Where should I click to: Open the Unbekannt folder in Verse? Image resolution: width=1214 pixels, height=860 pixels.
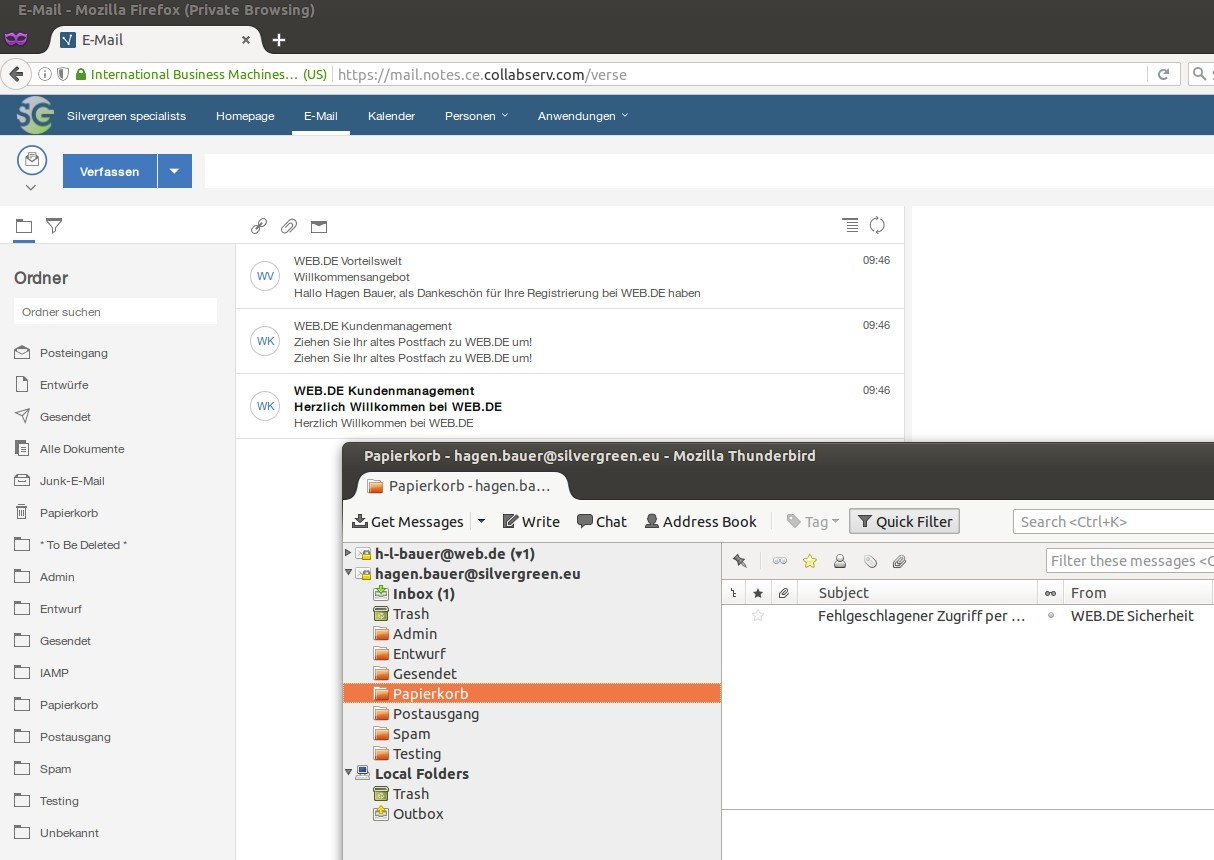tap(69, 833)
